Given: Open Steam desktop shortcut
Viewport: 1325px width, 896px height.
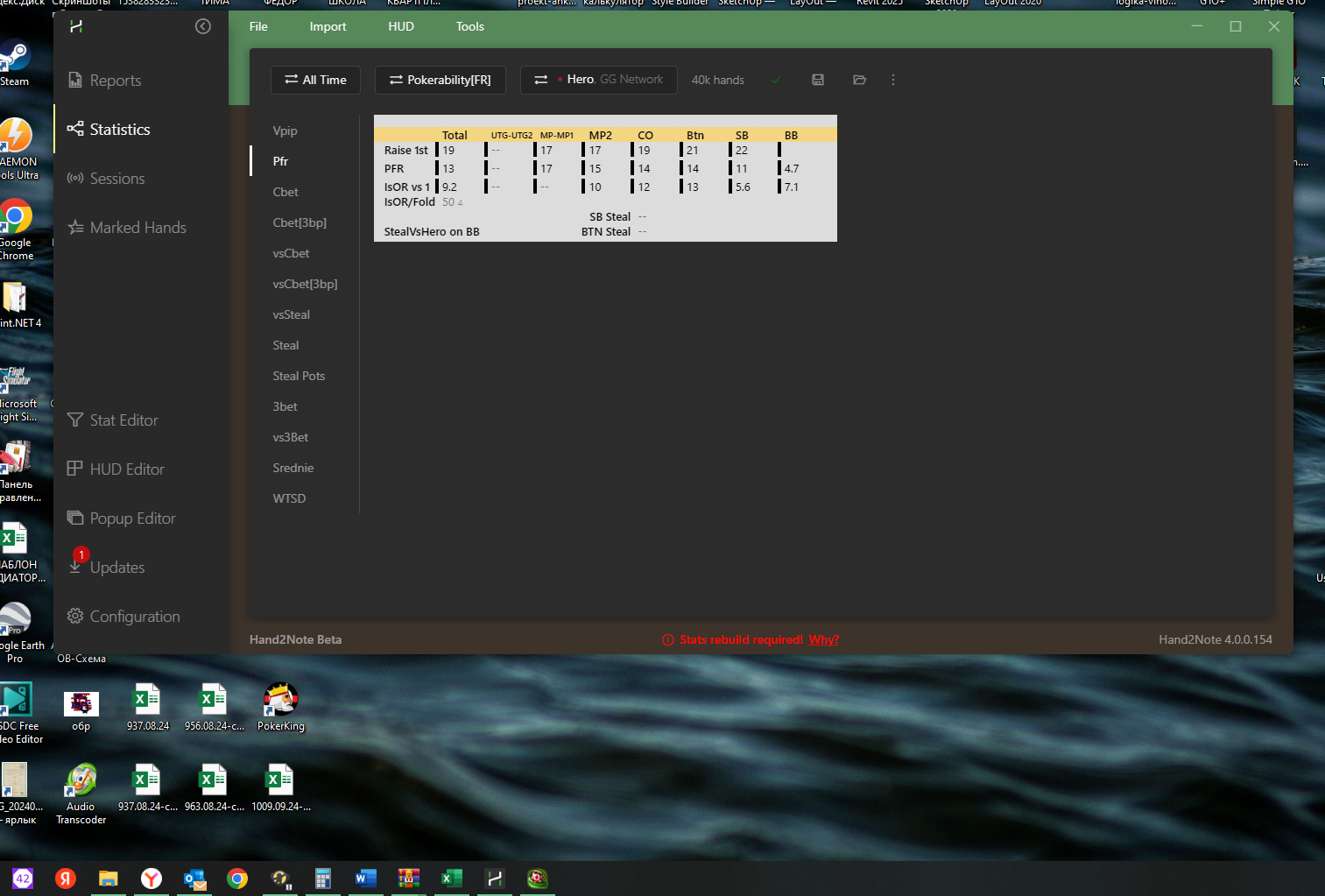Looking at the screenshot, I should click(x=15, y=63).
